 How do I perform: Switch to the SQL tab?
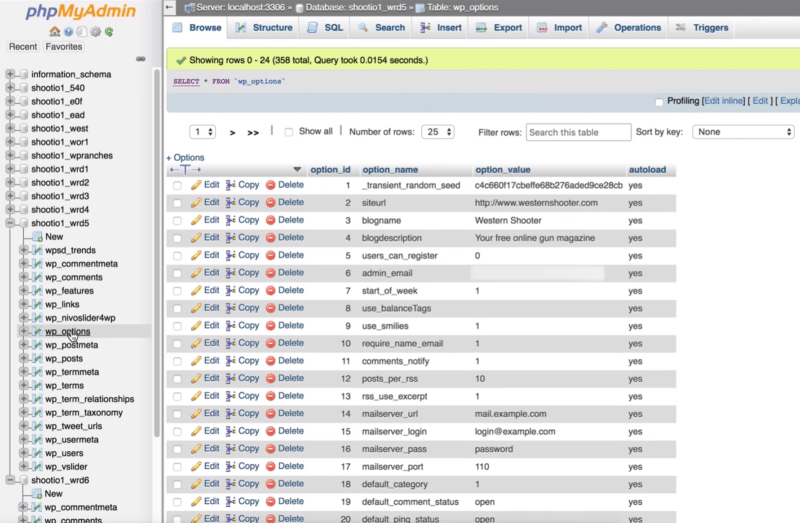[325, 28]
